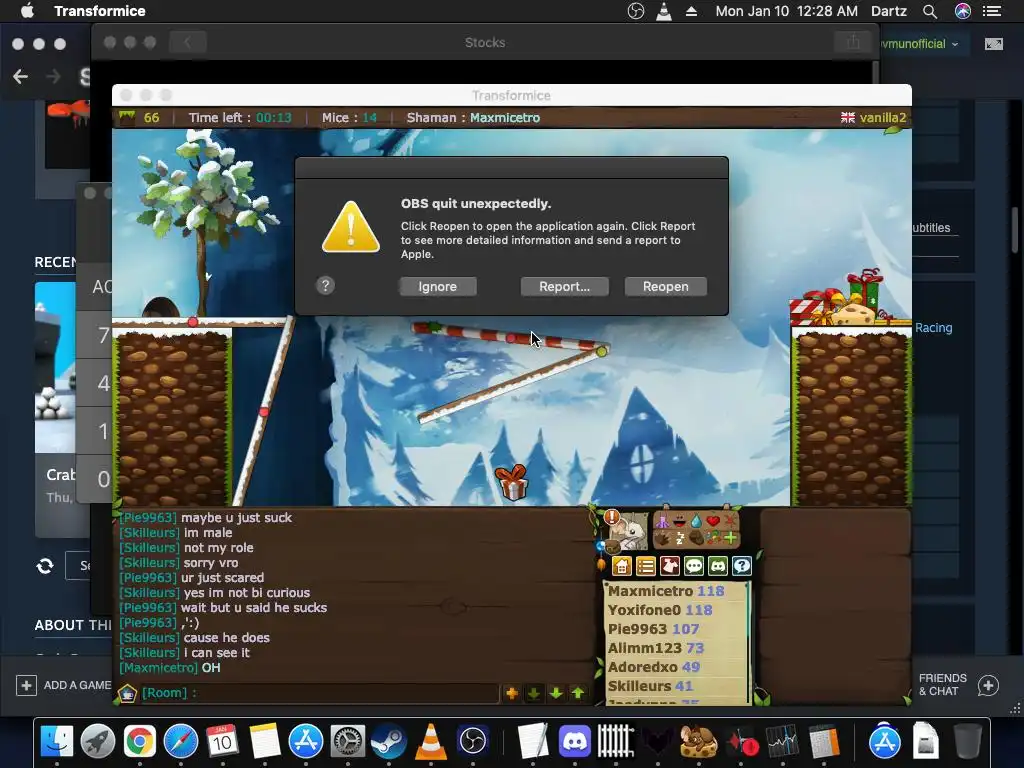This screenshot has width=1024, height=768.
Task: Click the Racing tag link in Steam
Action: click(933, 328)
